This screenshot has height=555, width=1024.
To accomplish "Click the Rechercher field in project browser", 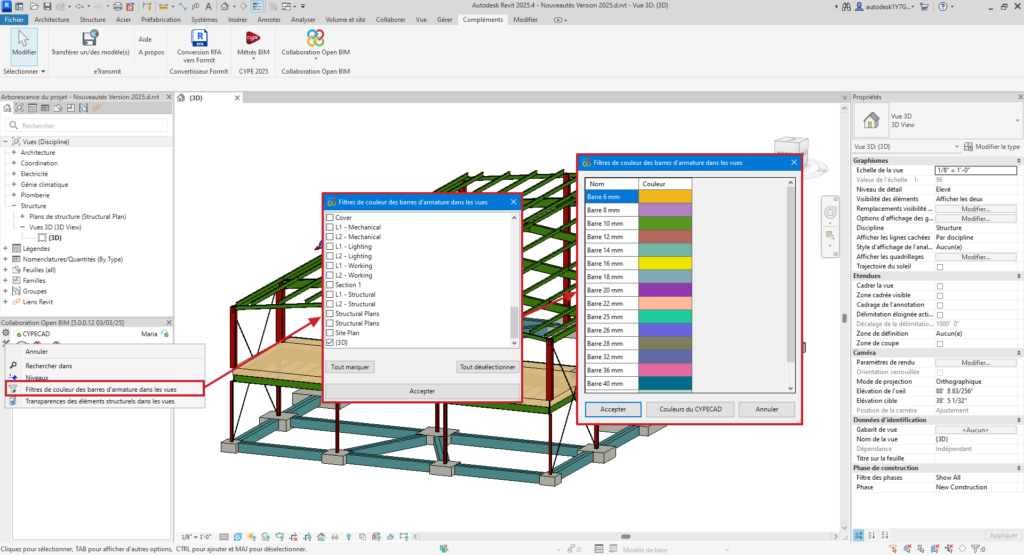I will (87, 125).
